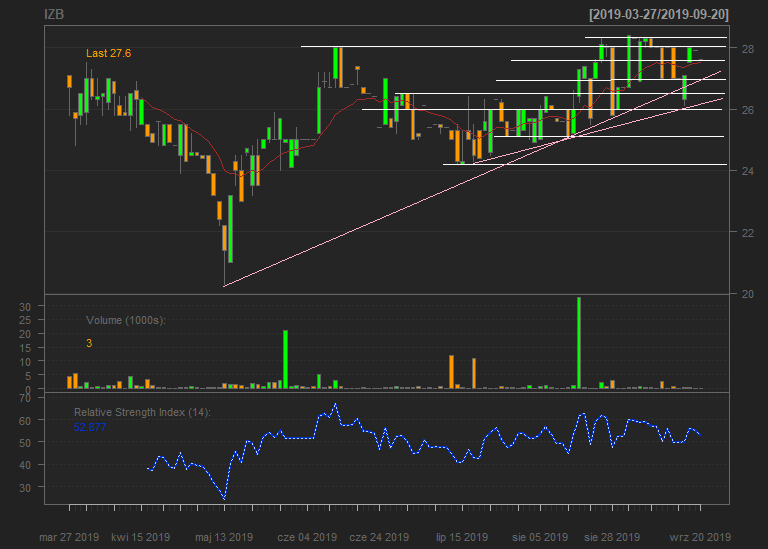Click the 'Volume (1000s):' label
768x549 pixels.
tap(126, 320)
